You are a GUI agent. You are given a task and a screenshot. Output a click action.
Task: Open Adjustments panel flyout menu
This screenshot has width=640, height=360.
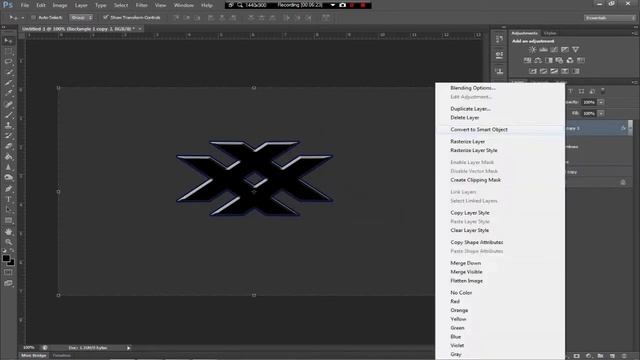635,33
